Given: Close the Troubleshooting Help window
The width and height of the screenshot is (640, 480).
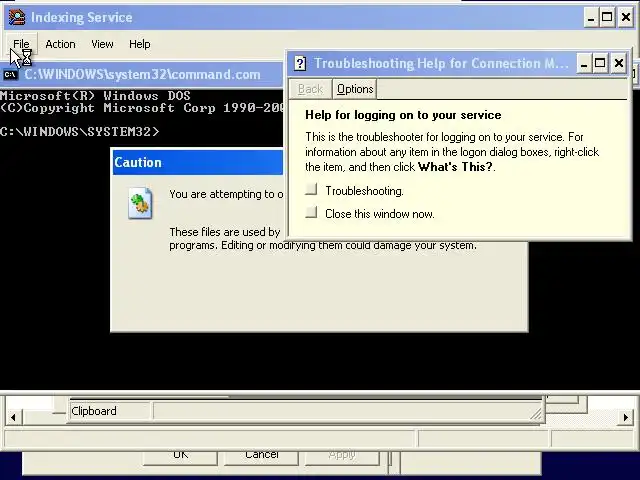Looking at the screenshot, I should [619, 63].
